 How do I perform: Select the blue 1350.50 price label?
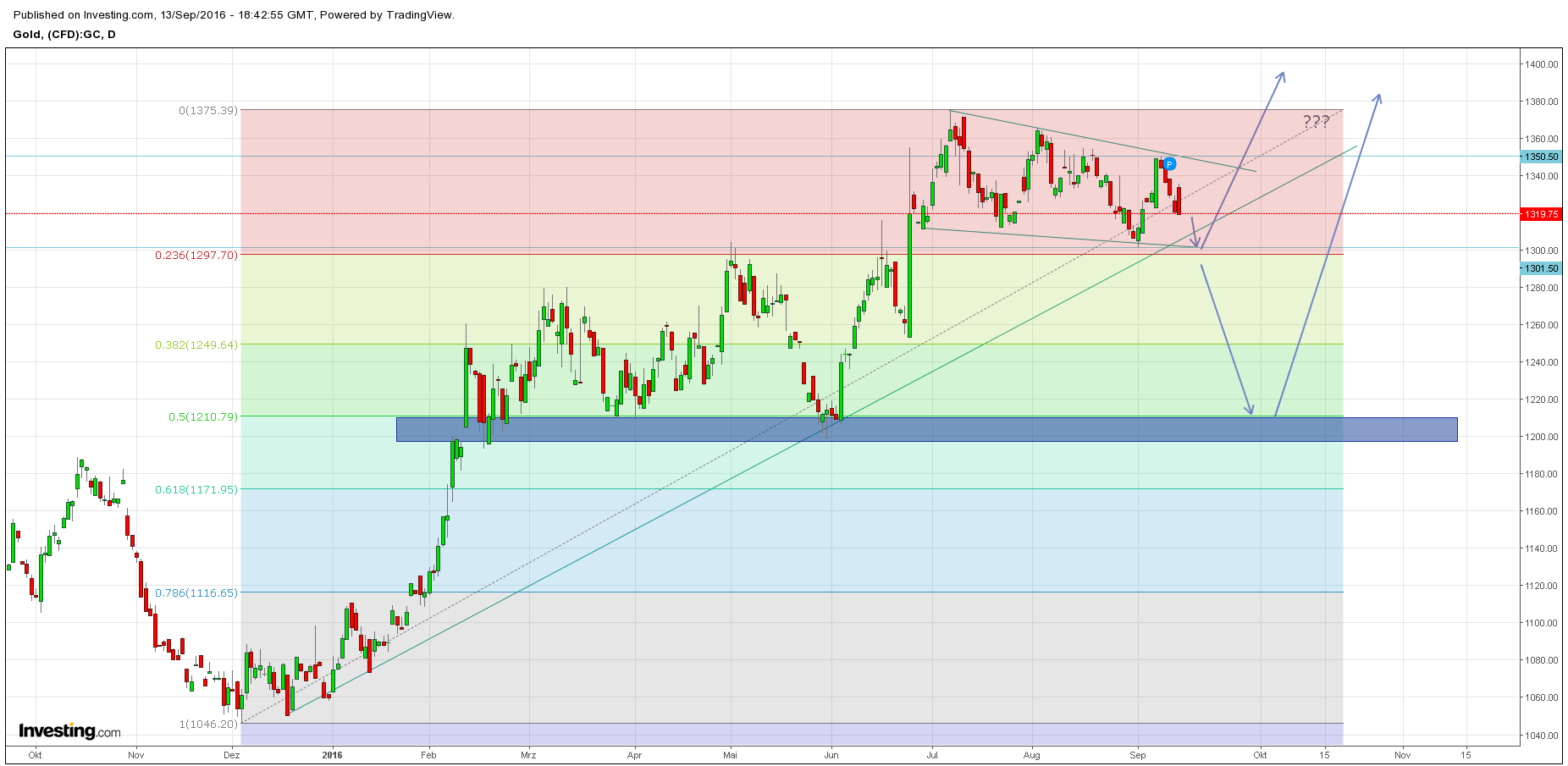tap(1541, 157)
